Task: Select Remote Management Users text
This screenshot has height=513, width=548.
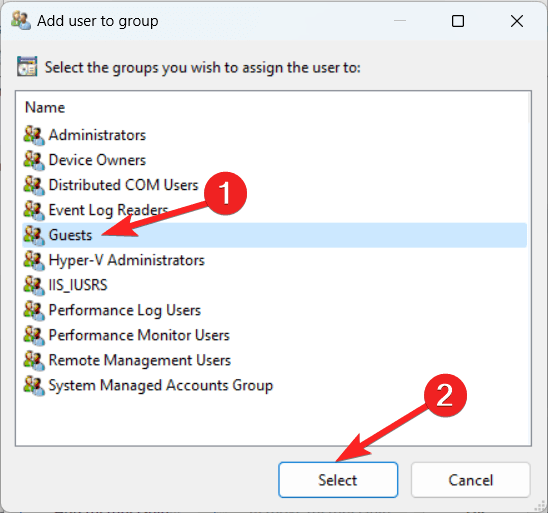Action: pyautogui.click(x=140, y=361)
